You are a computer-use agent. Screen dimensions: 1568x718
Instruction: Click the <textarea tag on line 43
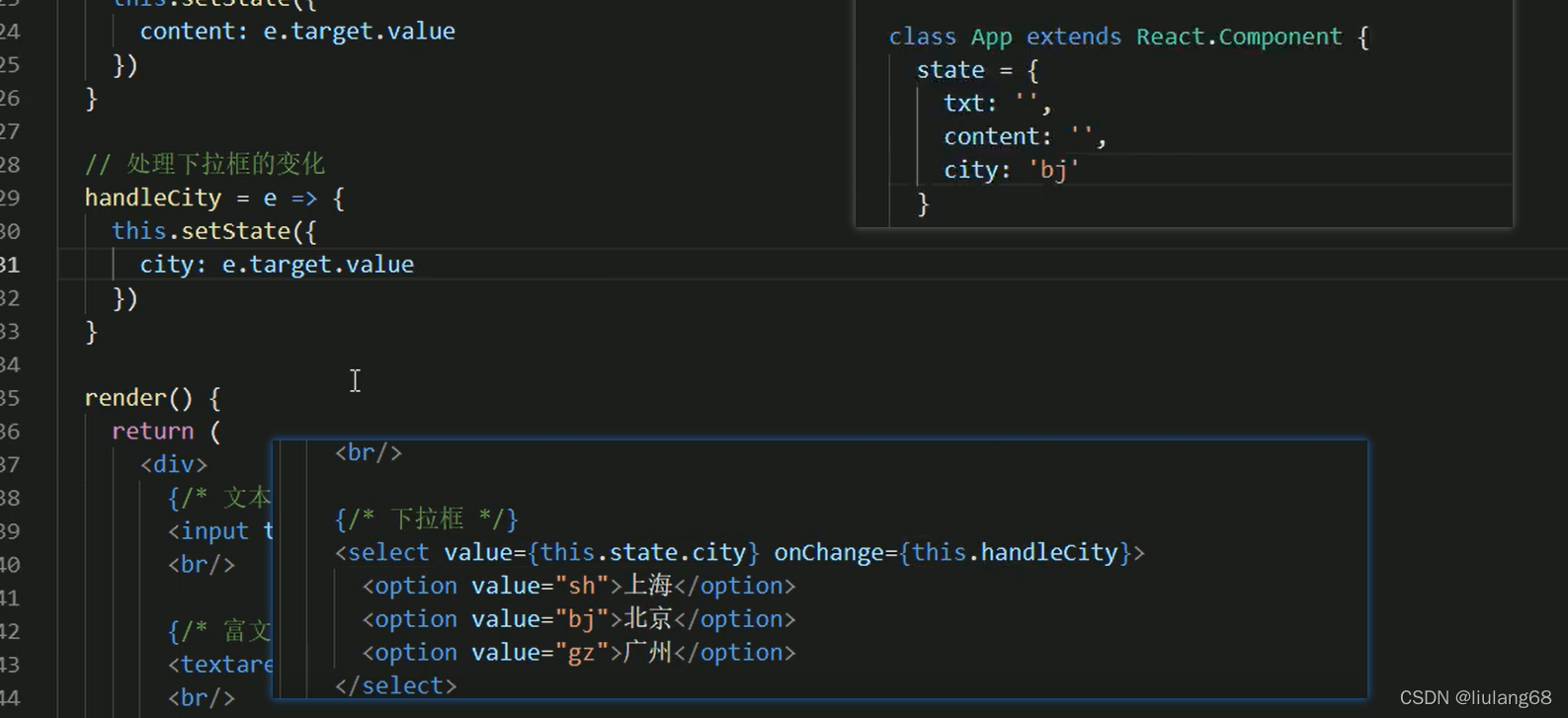(220, 665)
